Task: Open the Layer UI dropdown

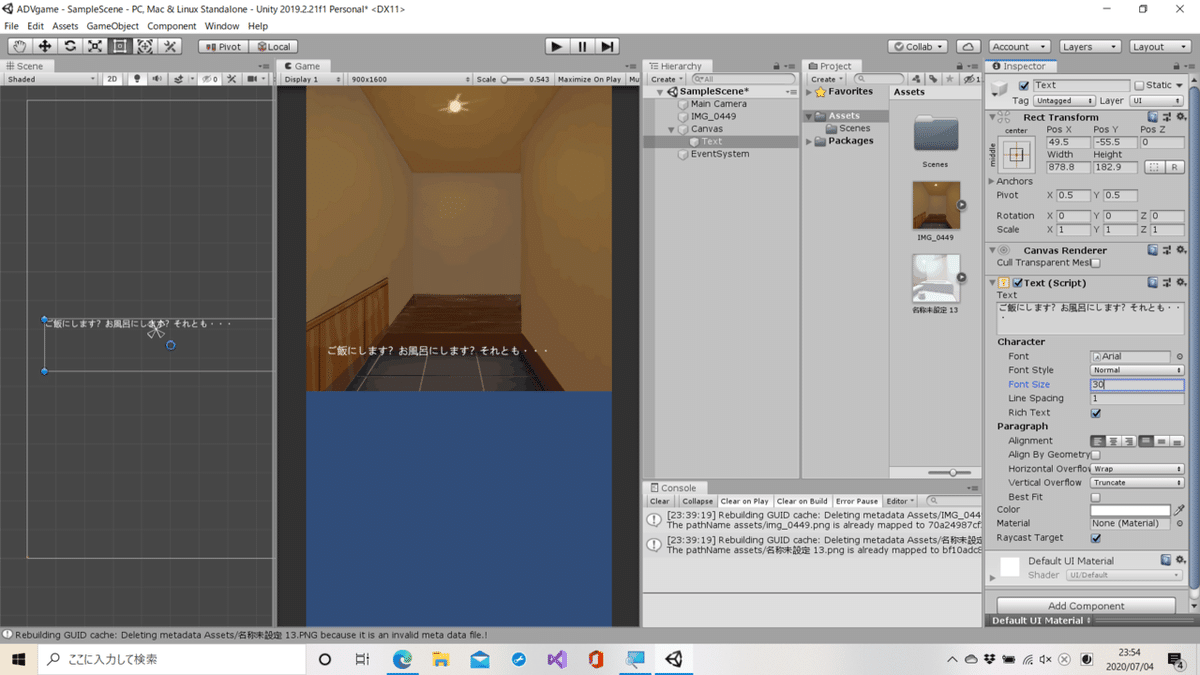Action: pyautogui.click(x=1156, y=101)
